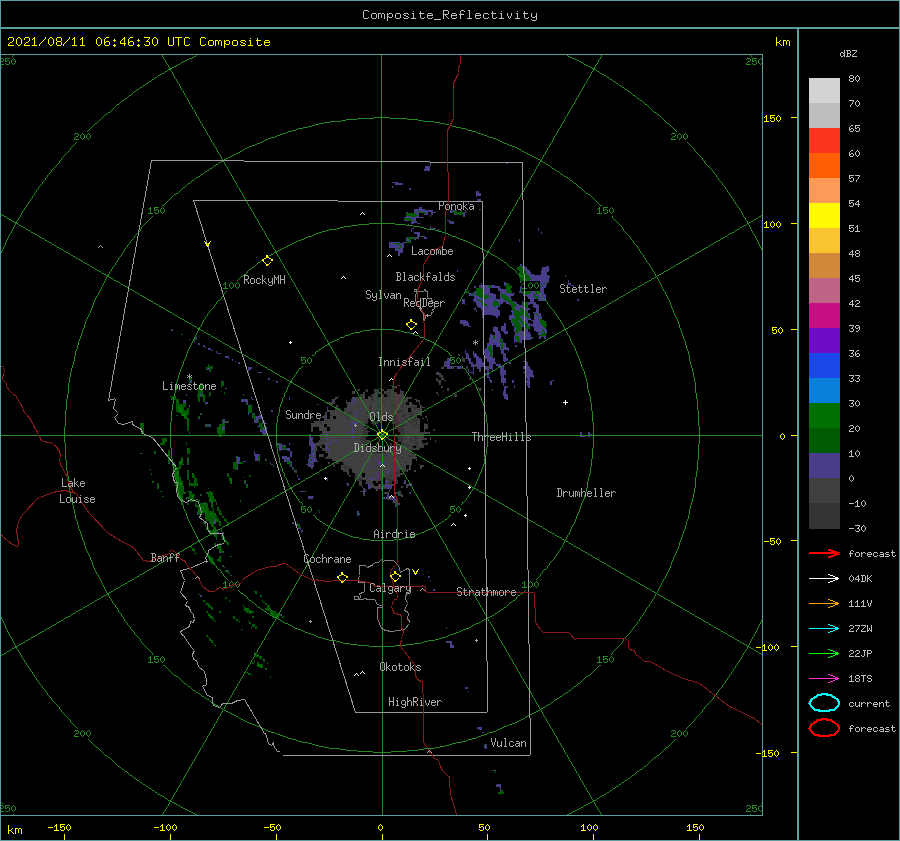Click the Airdrie label
This screenshot has height=841, width=900.
(x=394, y=534)
